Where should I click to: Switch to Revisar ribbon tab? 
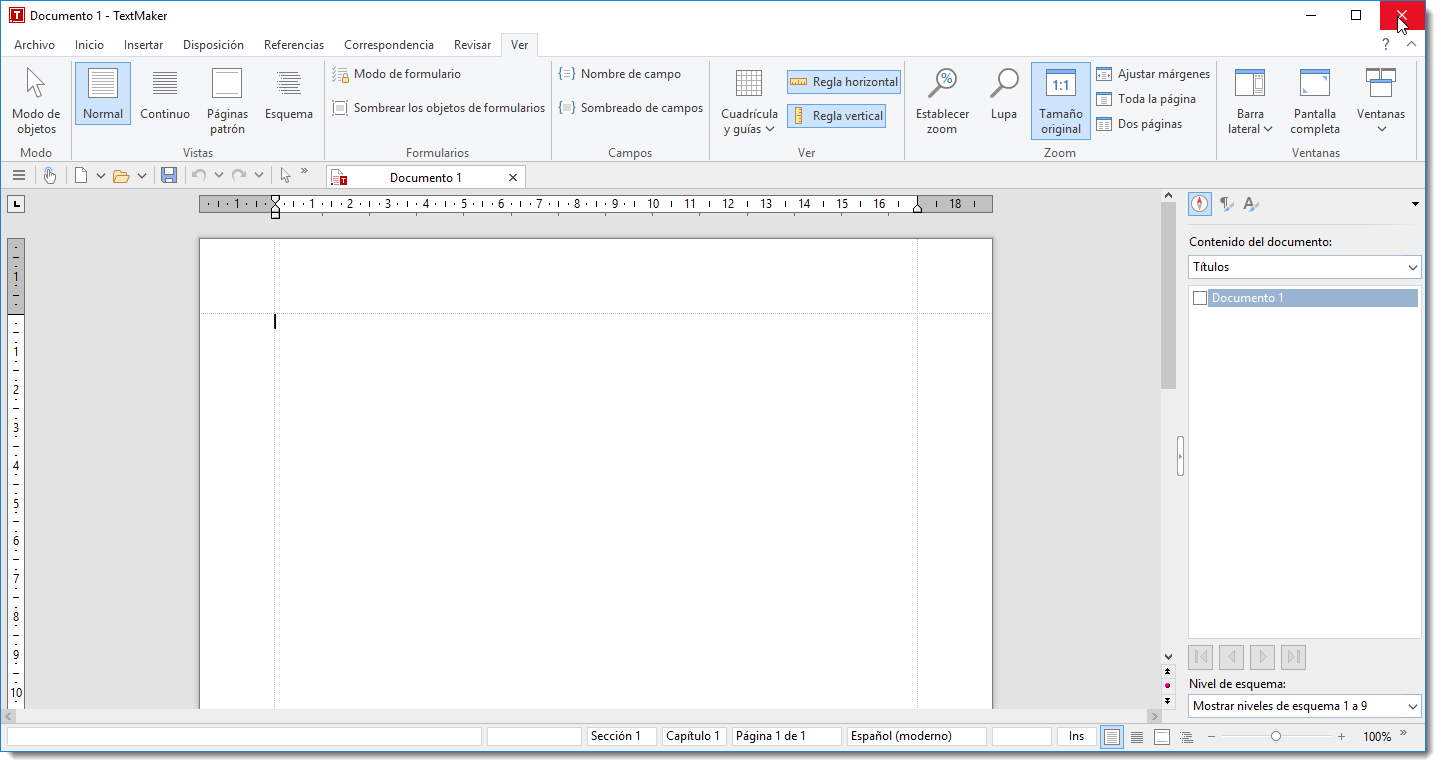click(x=472, y=45)
